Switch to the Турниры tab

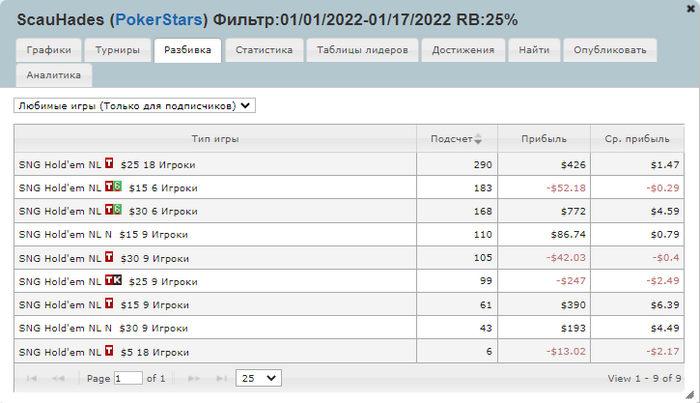point(117,50)
